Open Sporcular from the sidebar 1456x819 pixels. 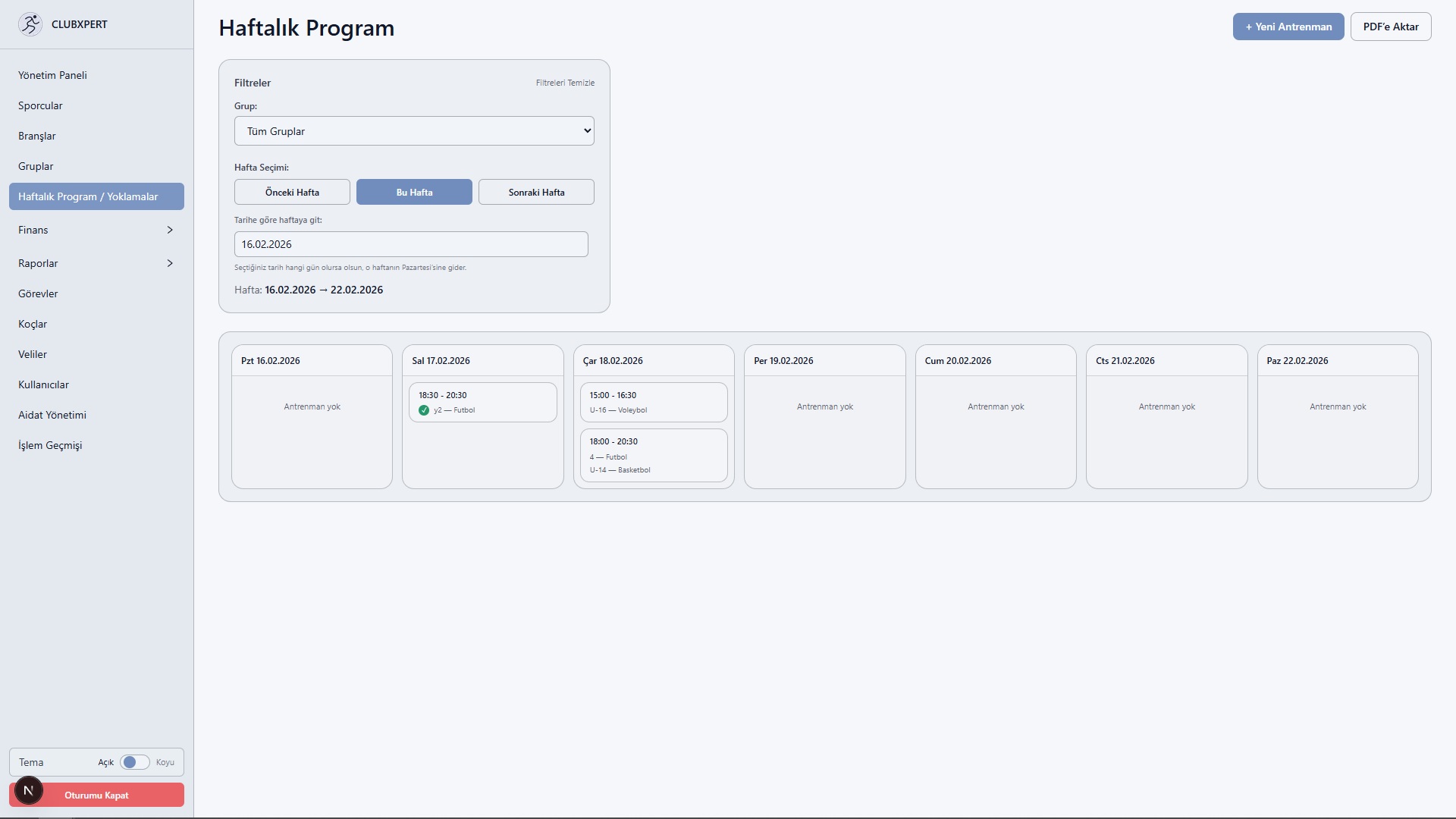[x=40, y=105]
